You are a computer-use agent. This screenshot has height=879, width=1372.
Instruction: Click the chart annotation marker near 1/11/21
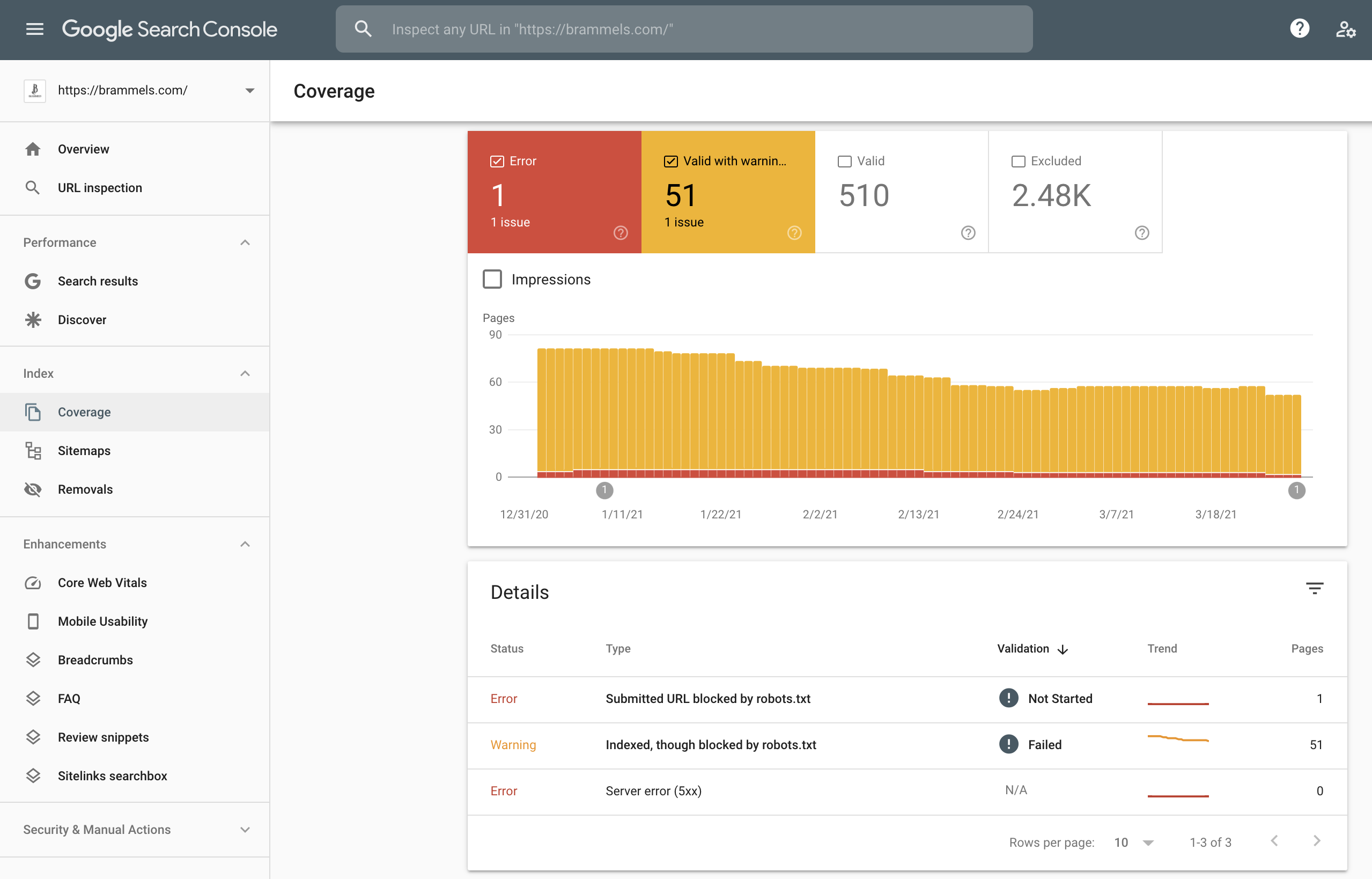pyautogui.click(x=604, y=490)
